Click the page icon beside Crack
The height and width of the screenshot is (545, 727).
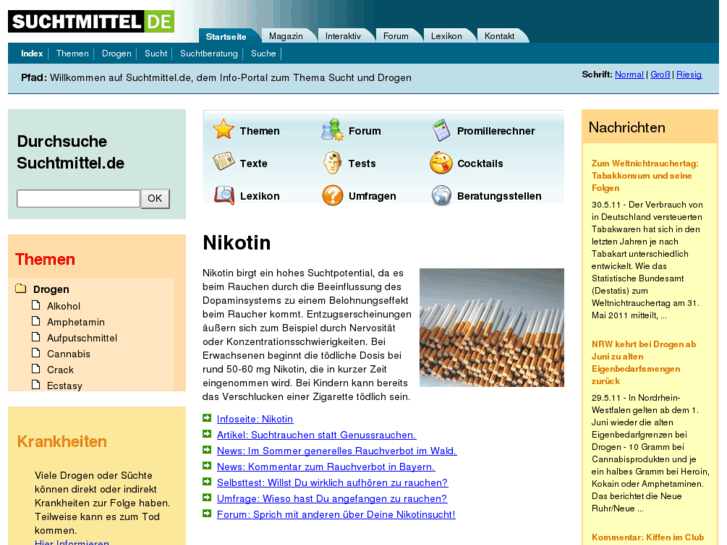[36, 369]
